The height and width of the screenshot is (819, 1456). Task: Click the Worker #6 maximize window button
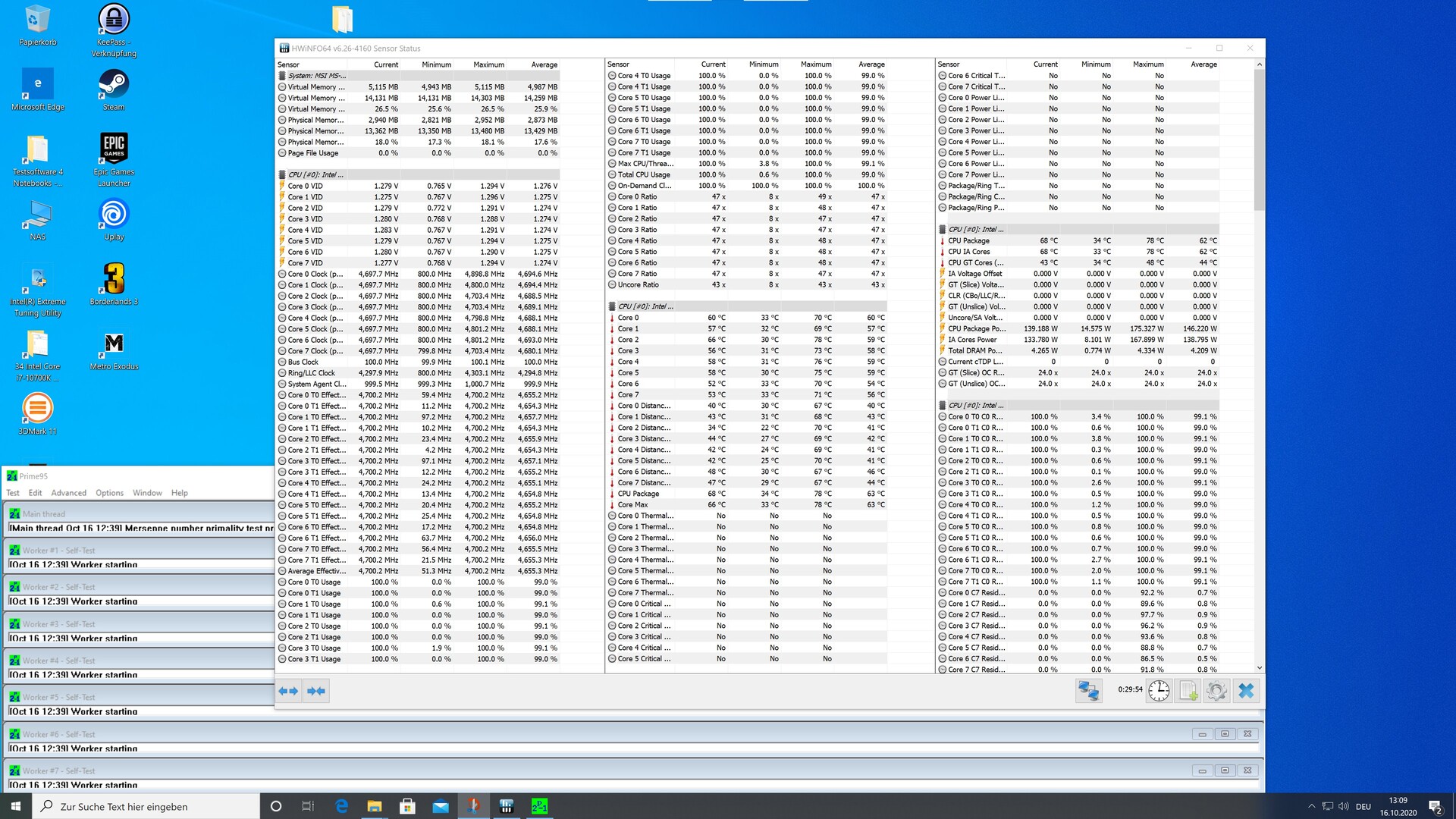pyautogui.click(x=1225, y=734)
